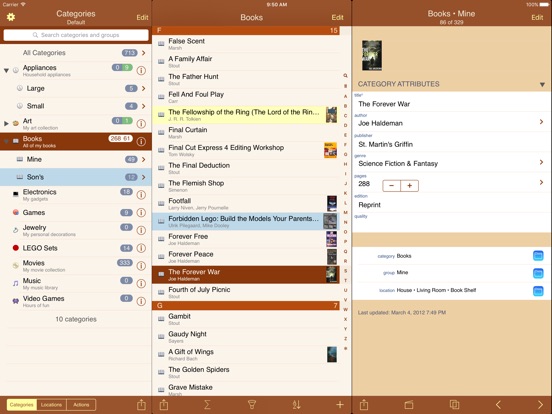The image size is (552, 414).
Task: Open info for Games category
Action: (141, 212)
